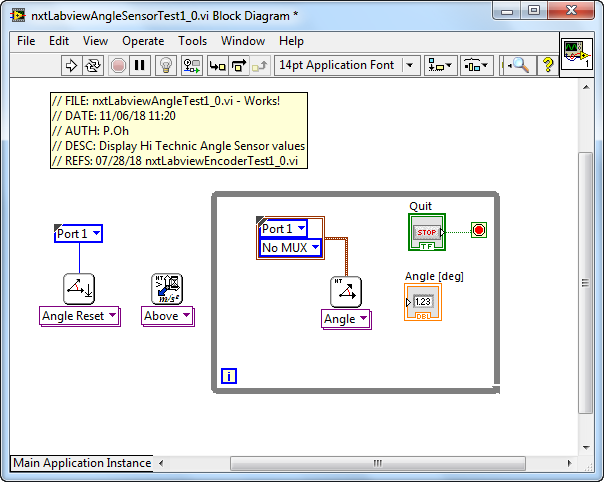This screenshot has height=482, width=604.
Task: Toggle Highlight Execution light bulb
Action: tap(166, 65)
